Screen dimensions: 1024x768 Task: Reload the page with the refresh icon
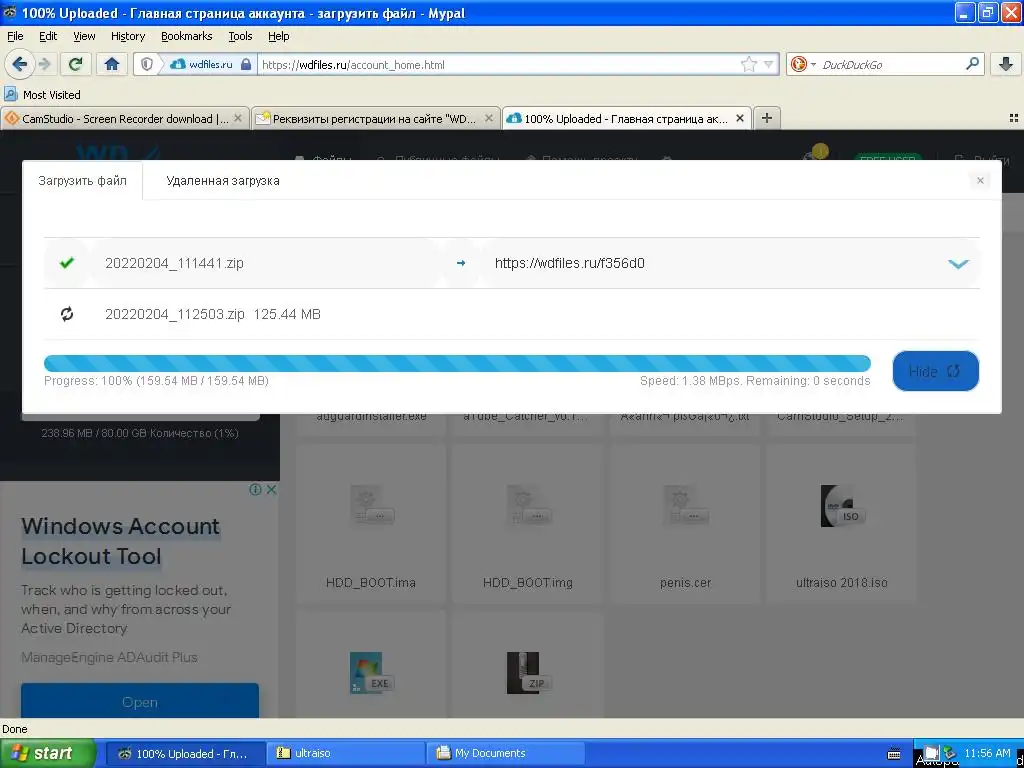click(76, 64)
